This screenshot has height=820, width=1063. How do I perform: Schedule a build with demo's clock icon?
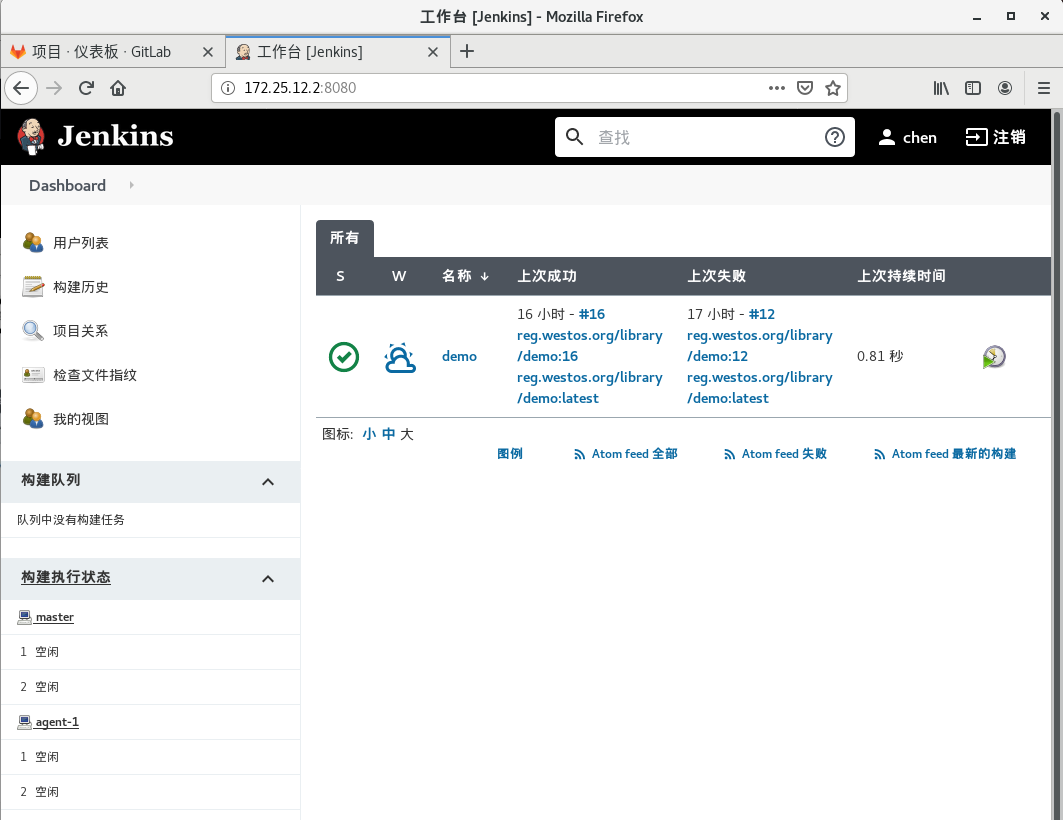pos(994,356)
